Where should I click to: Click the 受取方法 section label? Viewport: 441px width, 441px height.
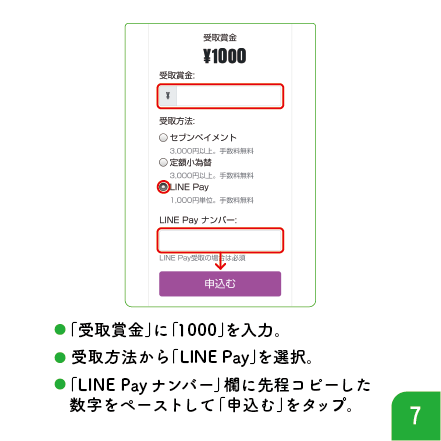click(x=177, y=121)
